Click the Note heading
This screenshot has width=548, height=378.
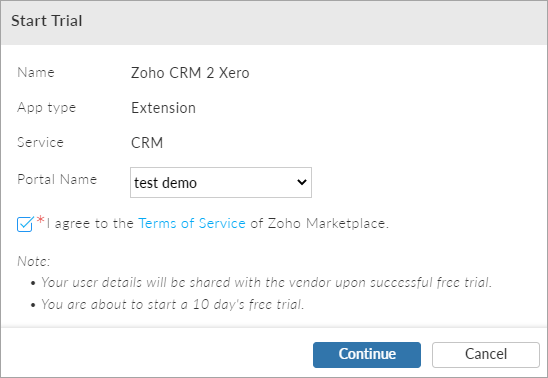tap(34, 261)
